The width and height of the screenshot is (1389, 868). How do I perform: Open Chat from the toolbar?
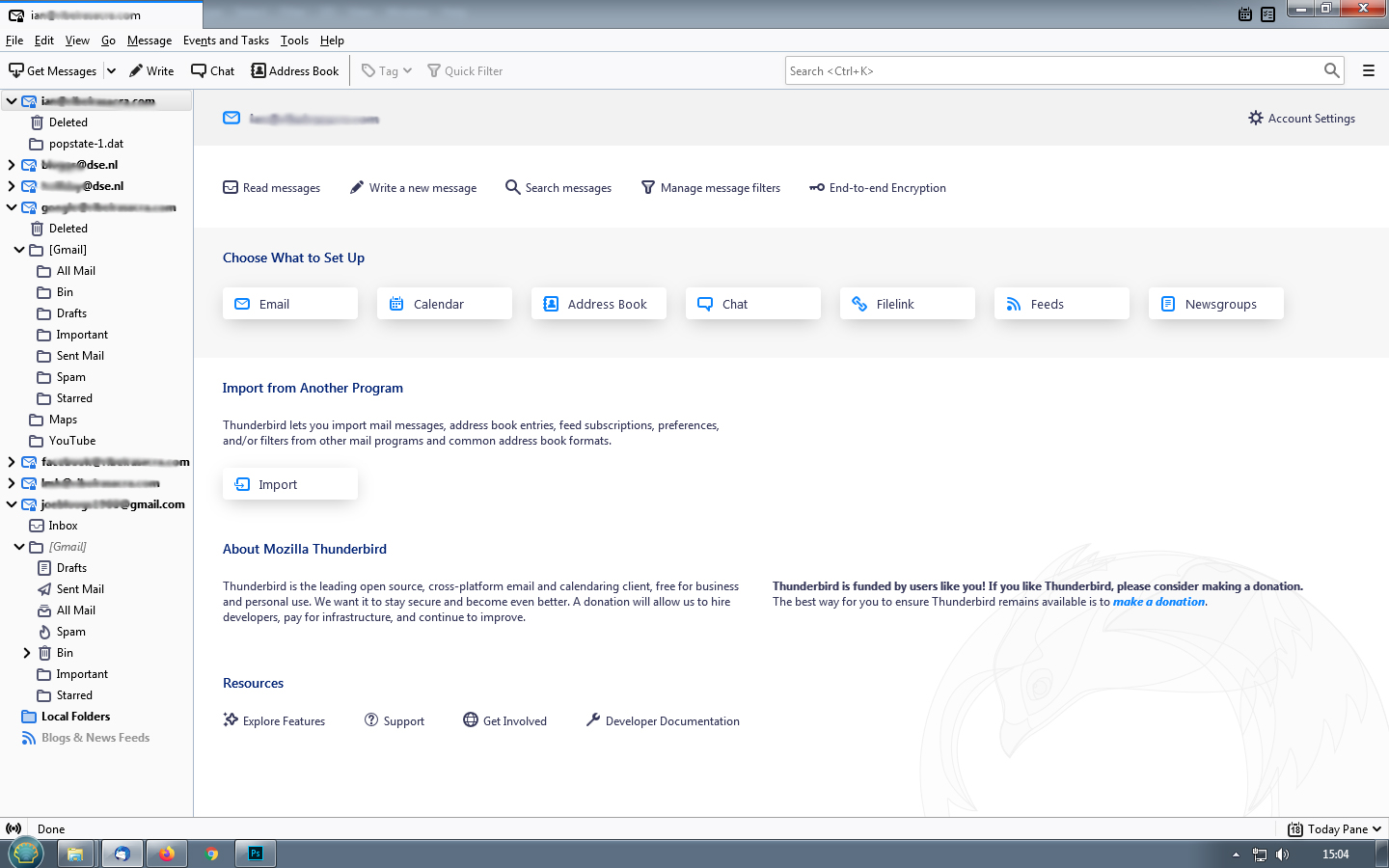tap(213, 70)
